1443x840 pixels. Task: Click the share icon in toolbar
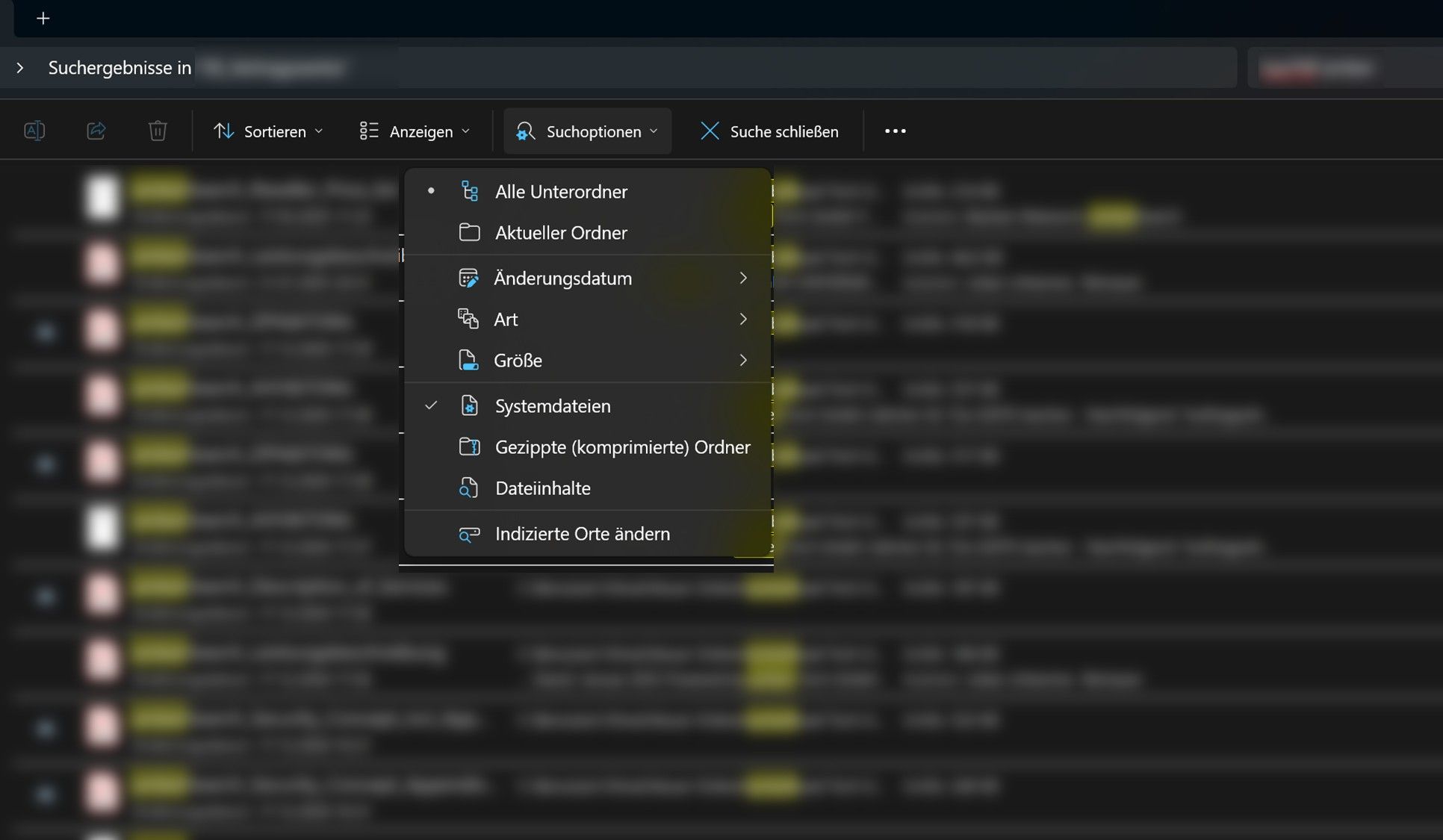tap(96, 131)
